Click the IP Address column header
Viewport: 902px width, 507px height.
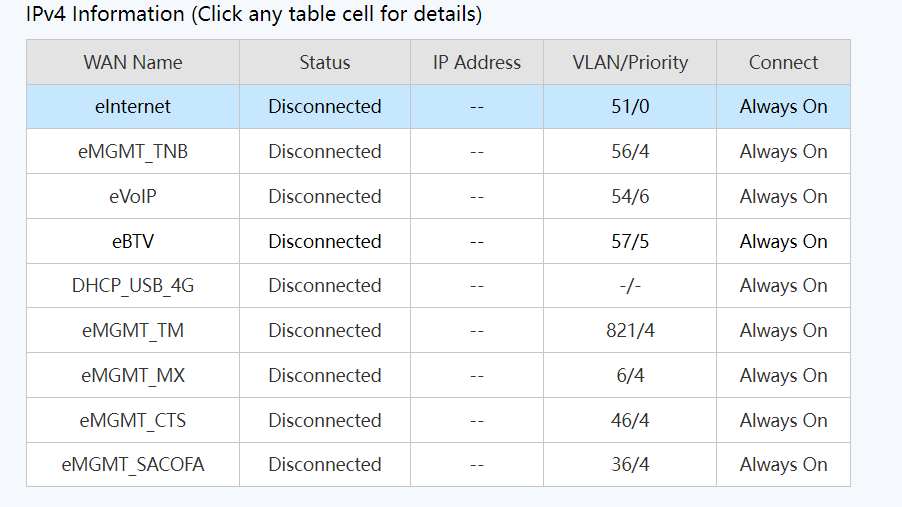coord(477,62)
